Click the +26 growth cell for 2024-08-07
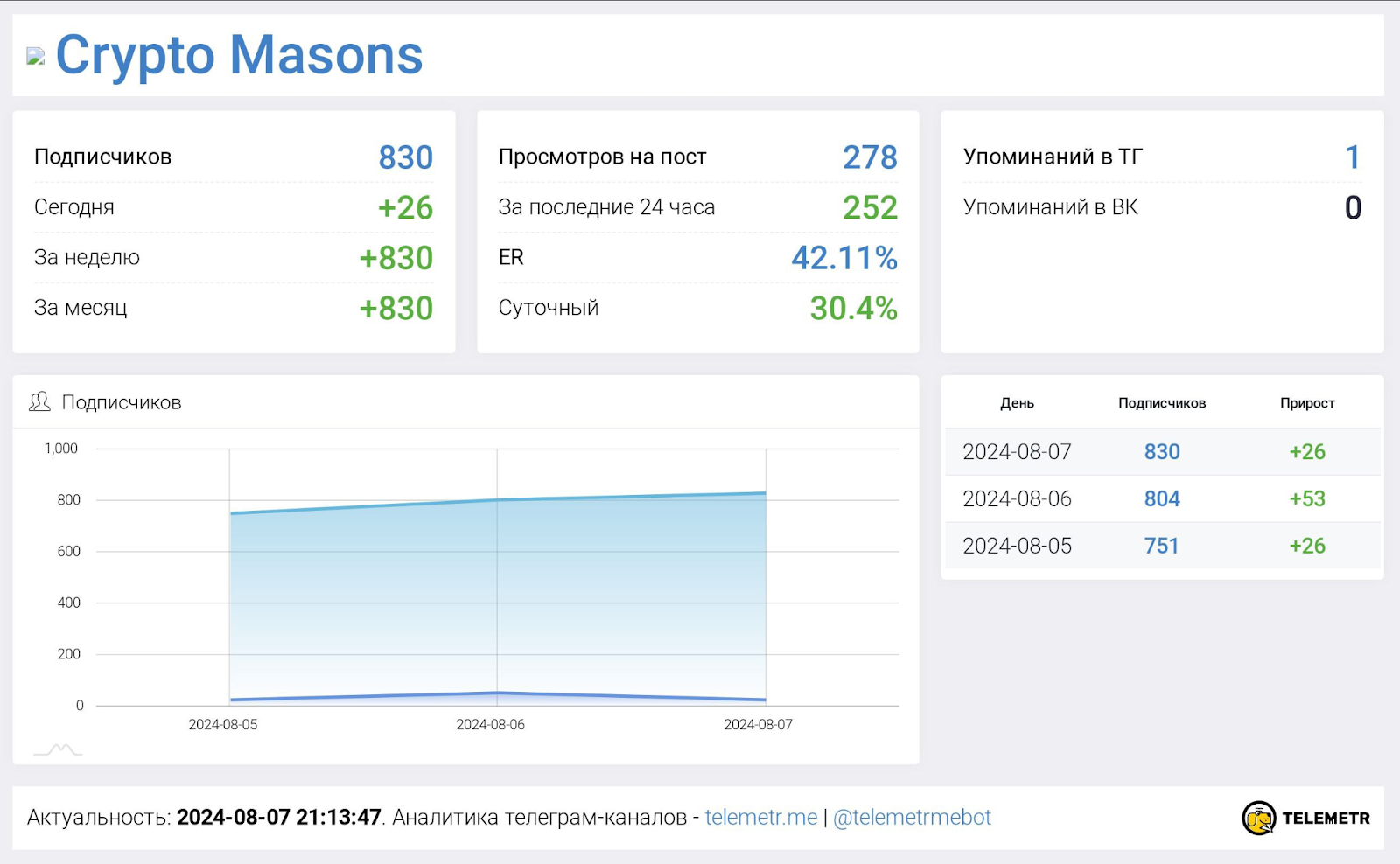The image size is (1400, 864). (1307, 452)
